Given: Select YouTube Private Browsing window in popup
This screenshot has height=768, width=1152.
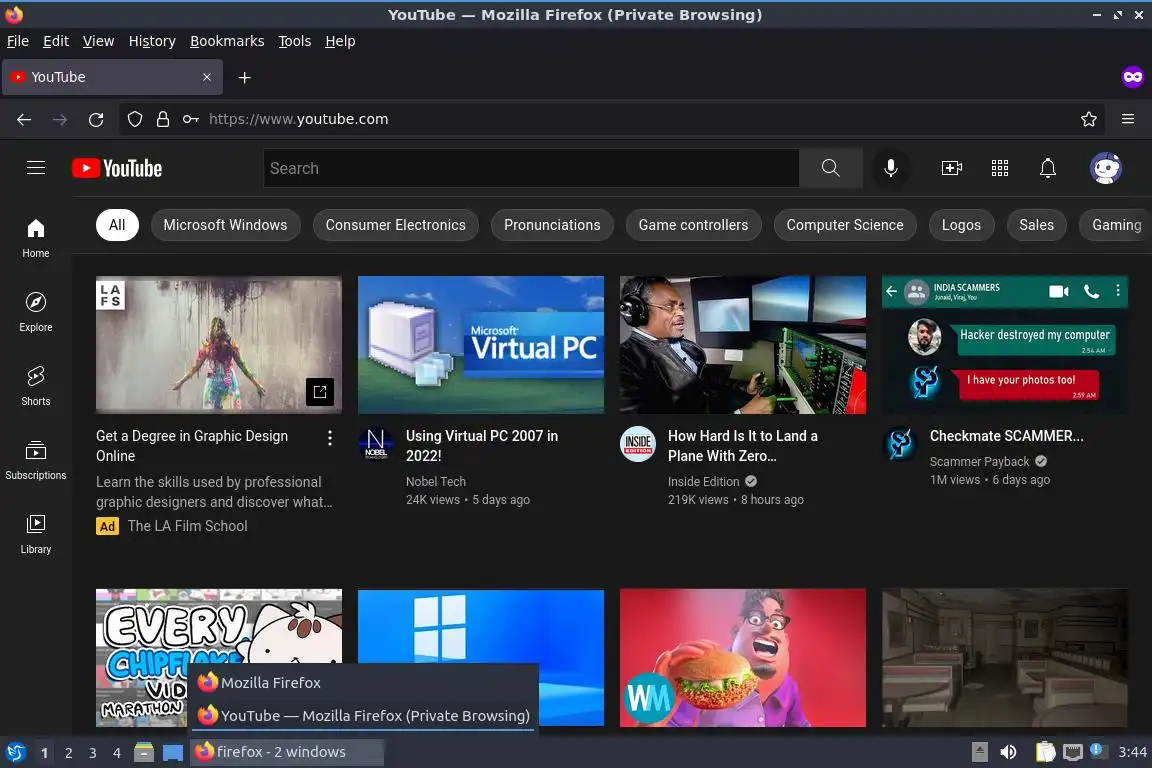Looking at the screenshot, I should [x=364, y=715].
